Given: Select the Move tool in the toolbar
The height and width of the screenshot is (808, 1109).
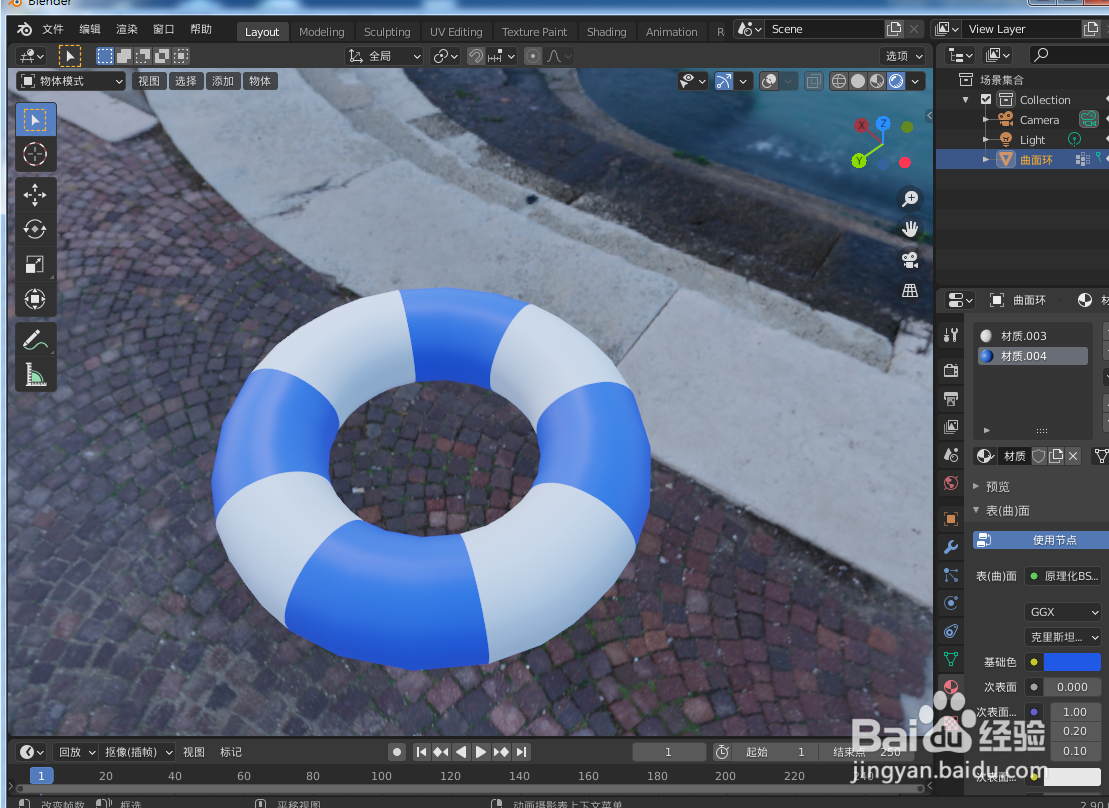Looking at the screenshot, I should coord(35,195).
